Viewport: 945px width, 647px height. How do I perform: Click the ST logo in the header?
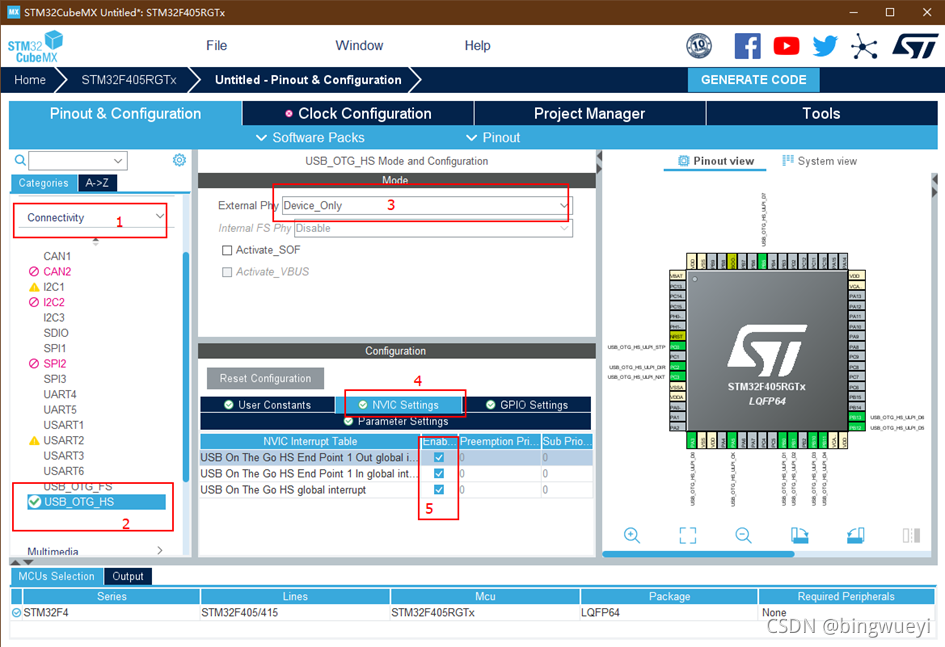click(915, 46)
